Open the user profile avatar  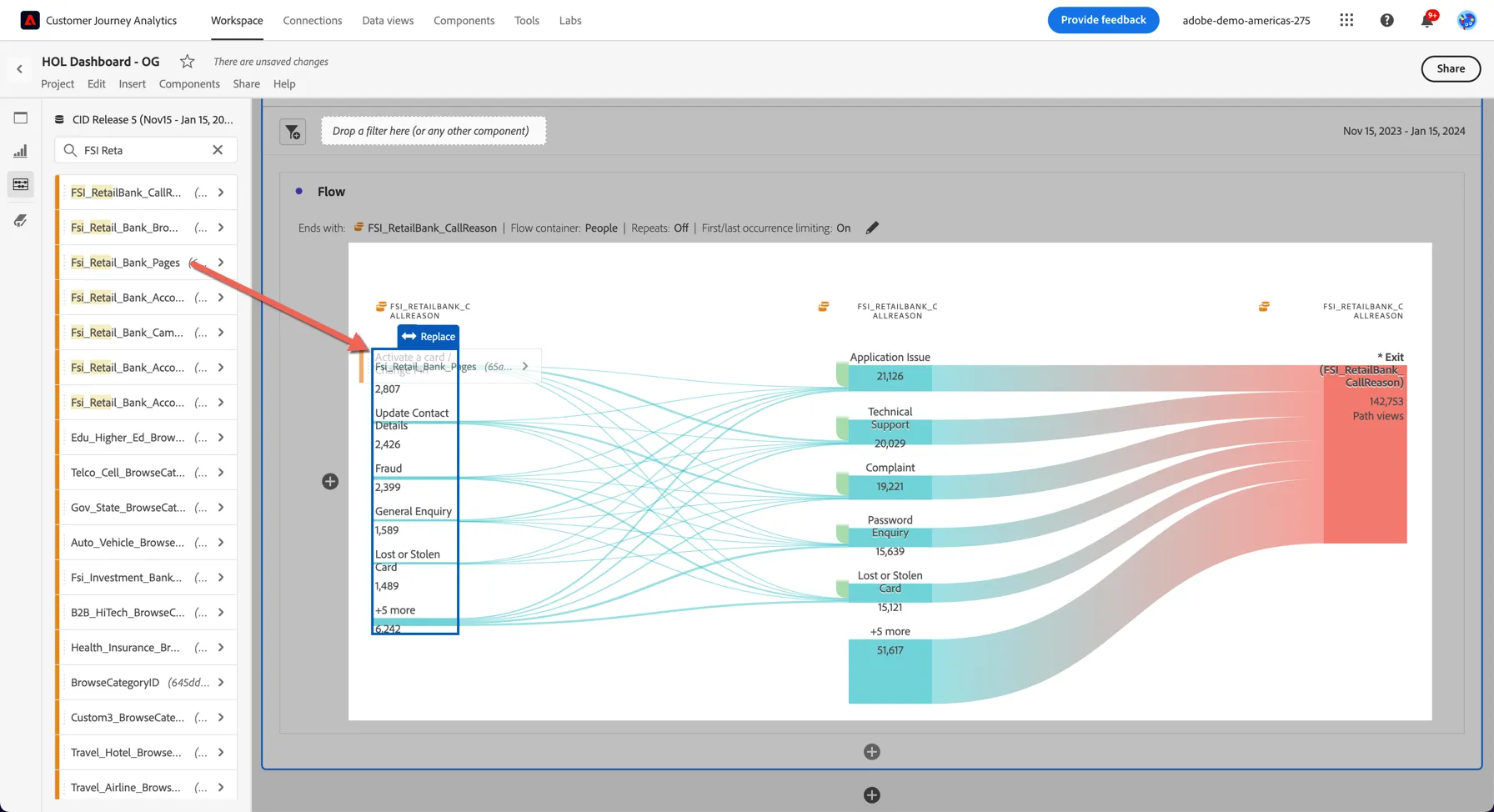1466,20
